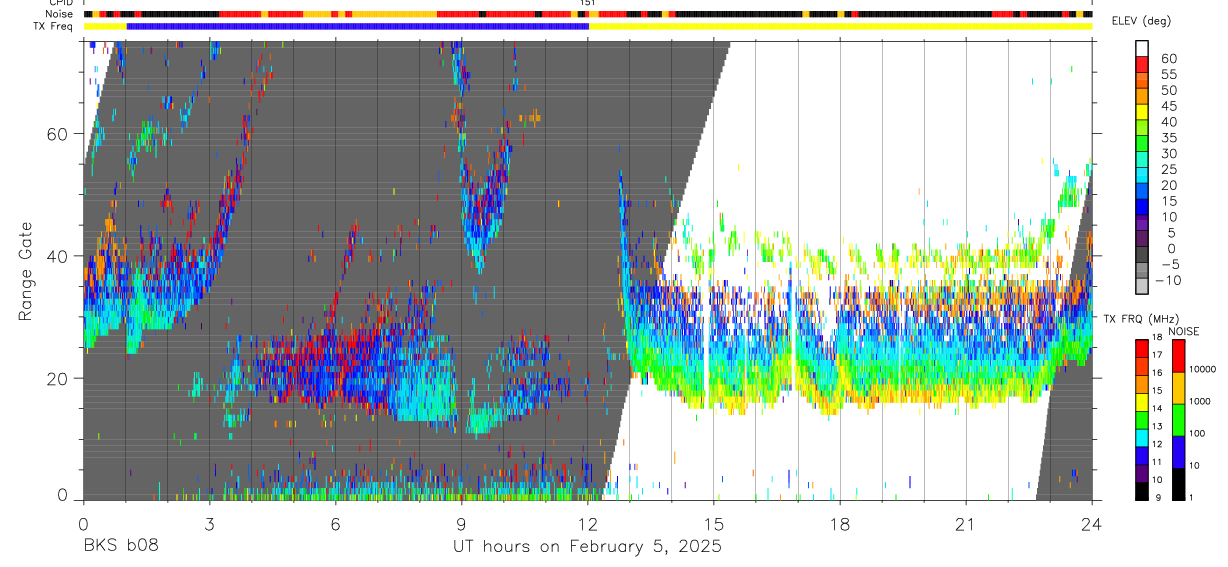Screen dimensions: 1228x567
Task: Click the '151' CPID value at top
Action: 588,4
